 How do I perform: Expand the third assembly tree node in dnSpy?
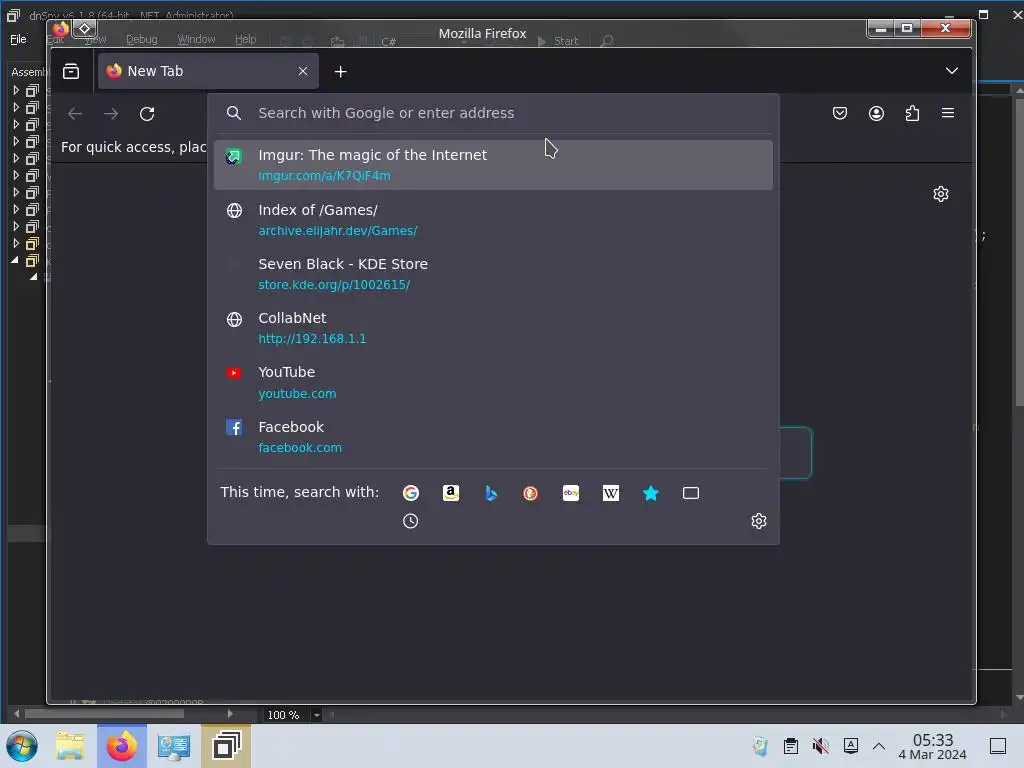coord(16,124)
